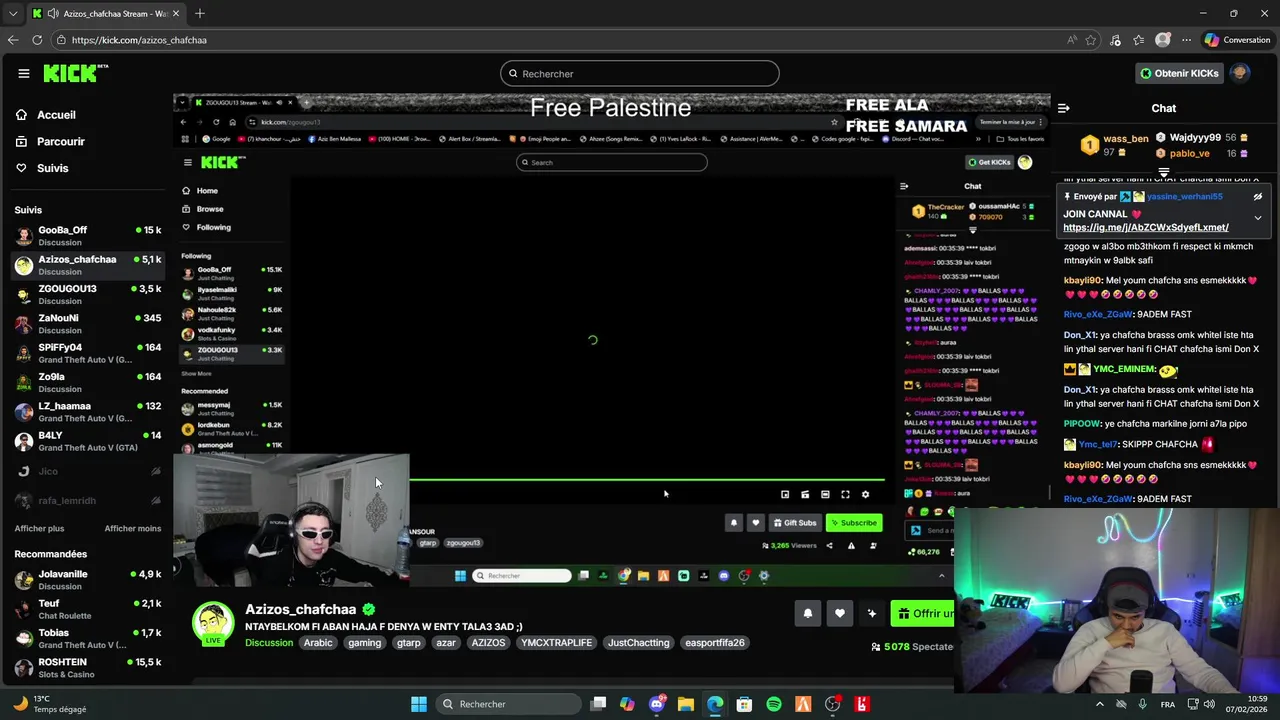Viewport: 1280px width, 720px height.
Task: Open the pinned ig.me channel link
Action: coord(1146,228)
